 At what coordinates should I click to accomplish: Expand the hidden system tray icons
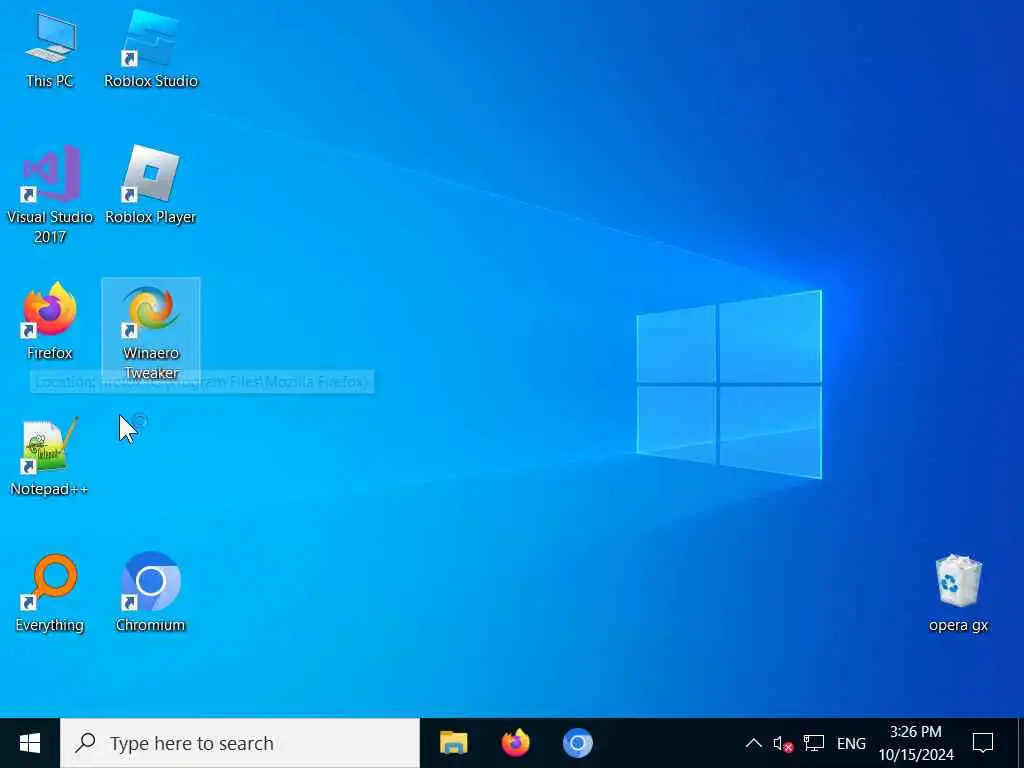[x=753, y=743]
